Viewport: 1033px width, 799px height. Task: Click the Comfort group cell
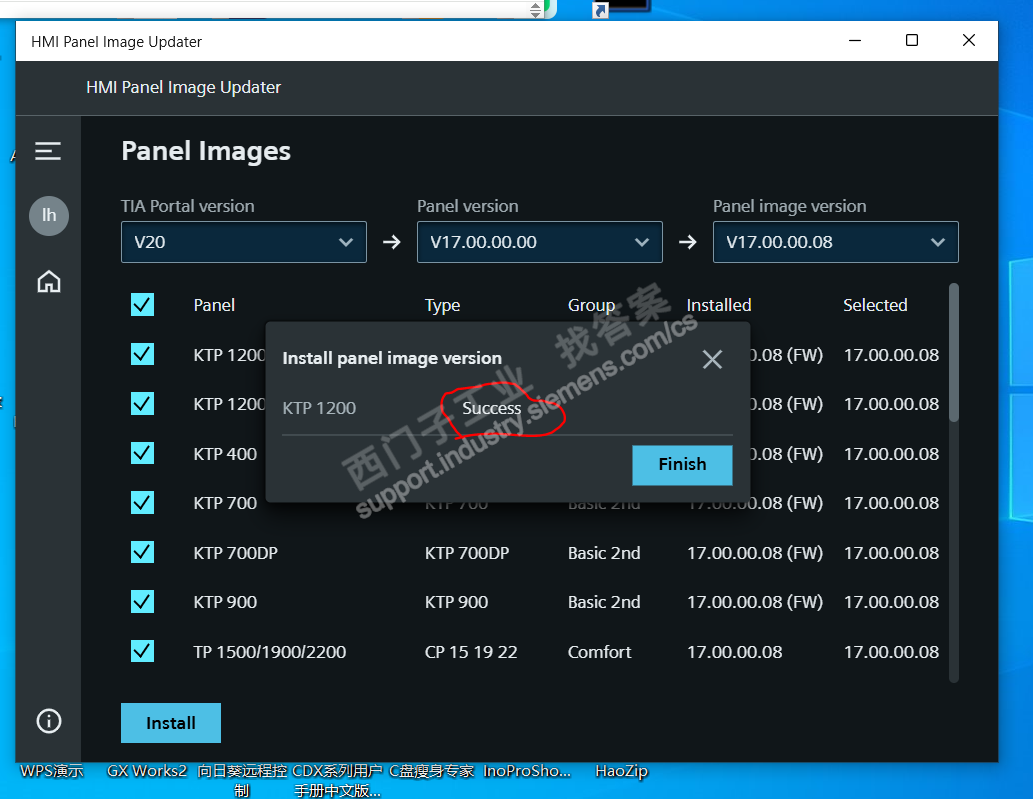[600, 652]
